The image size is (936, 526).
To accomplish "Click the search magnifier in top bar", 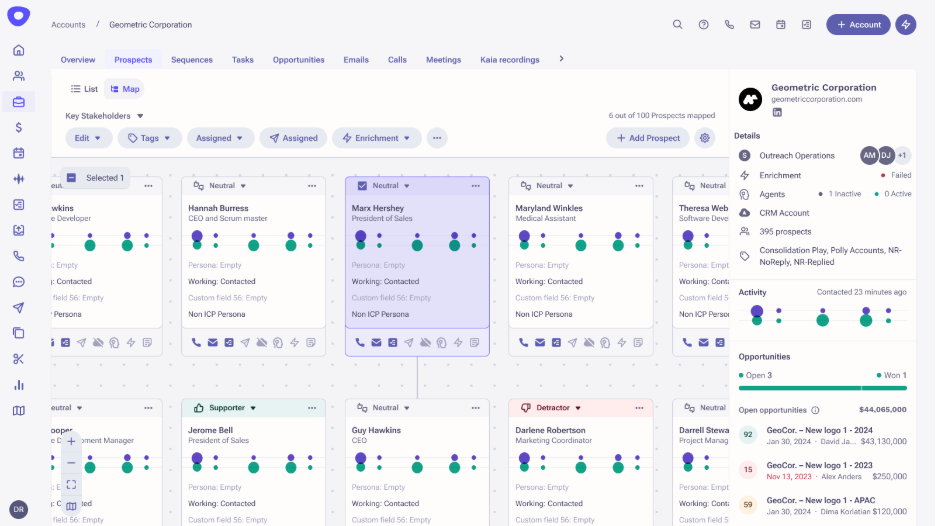I will pyautogui.click(x=678, y=24).
